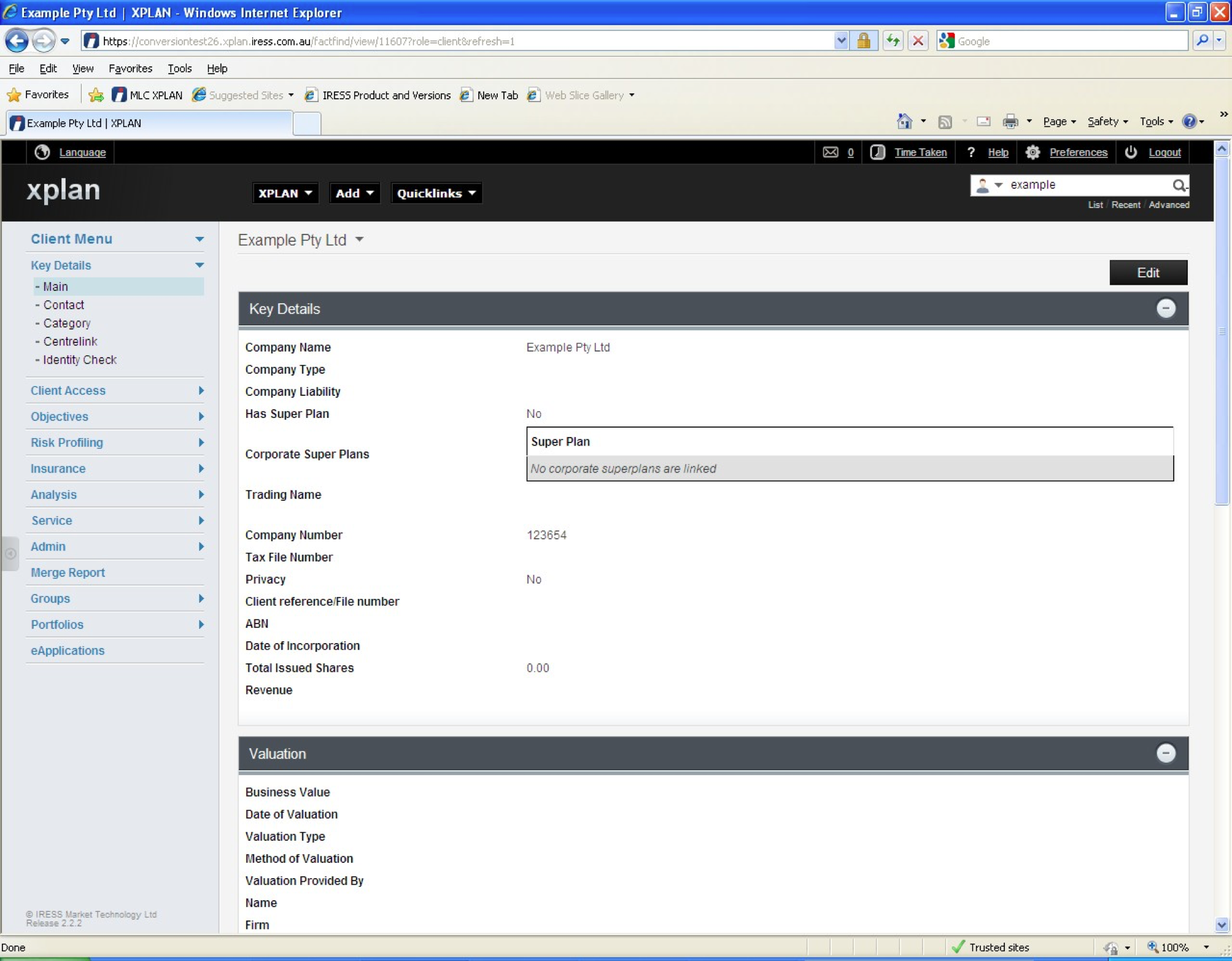This screenshot has width=1232, height=961.
Task: Open the Favorites menu in menu bar
Action: pyautogui.click(x=130, y=68)
